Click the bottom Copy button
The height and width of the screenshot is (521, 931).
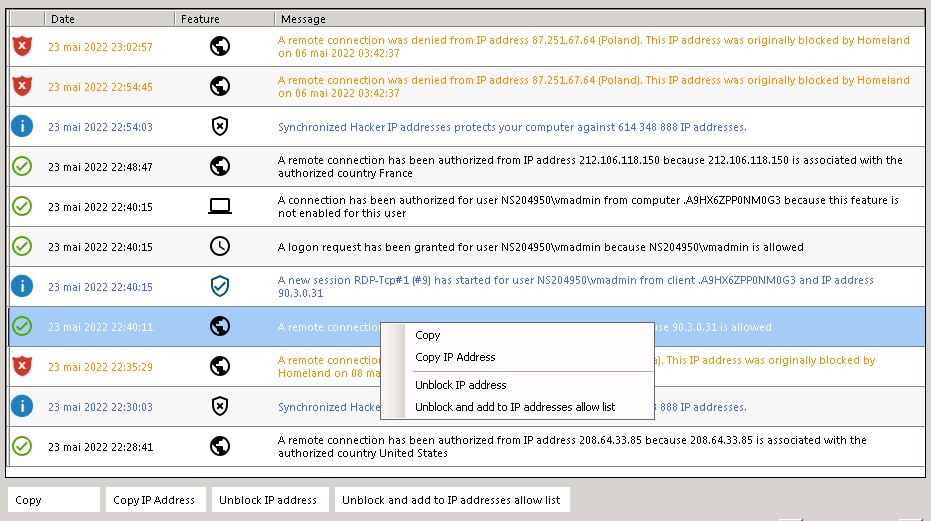[x=53, y=500]
